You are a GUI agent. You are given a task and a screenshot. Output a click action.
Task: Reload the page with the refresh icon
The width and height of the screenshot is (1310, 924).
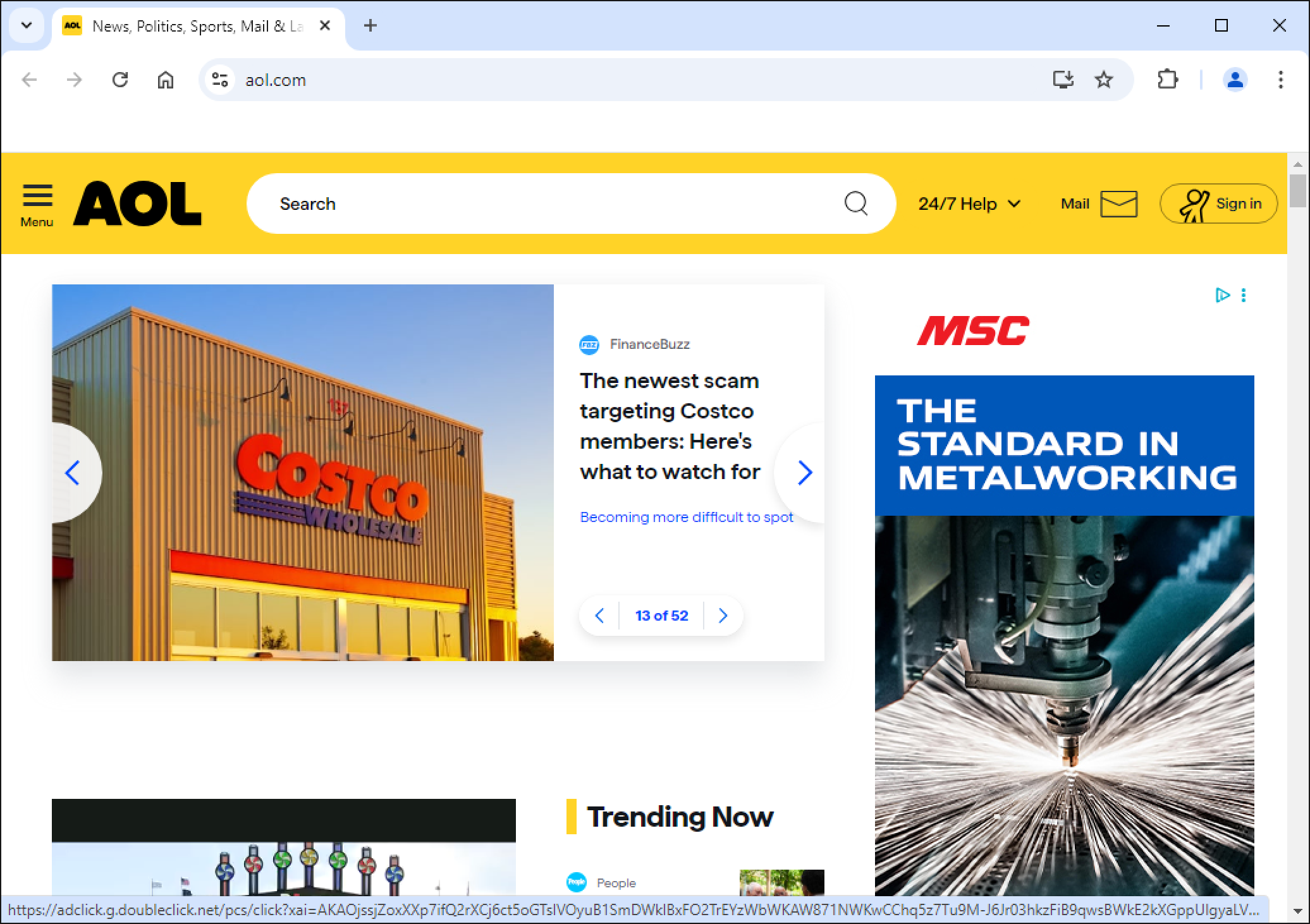pyautogui.click(x=120, y=80)
